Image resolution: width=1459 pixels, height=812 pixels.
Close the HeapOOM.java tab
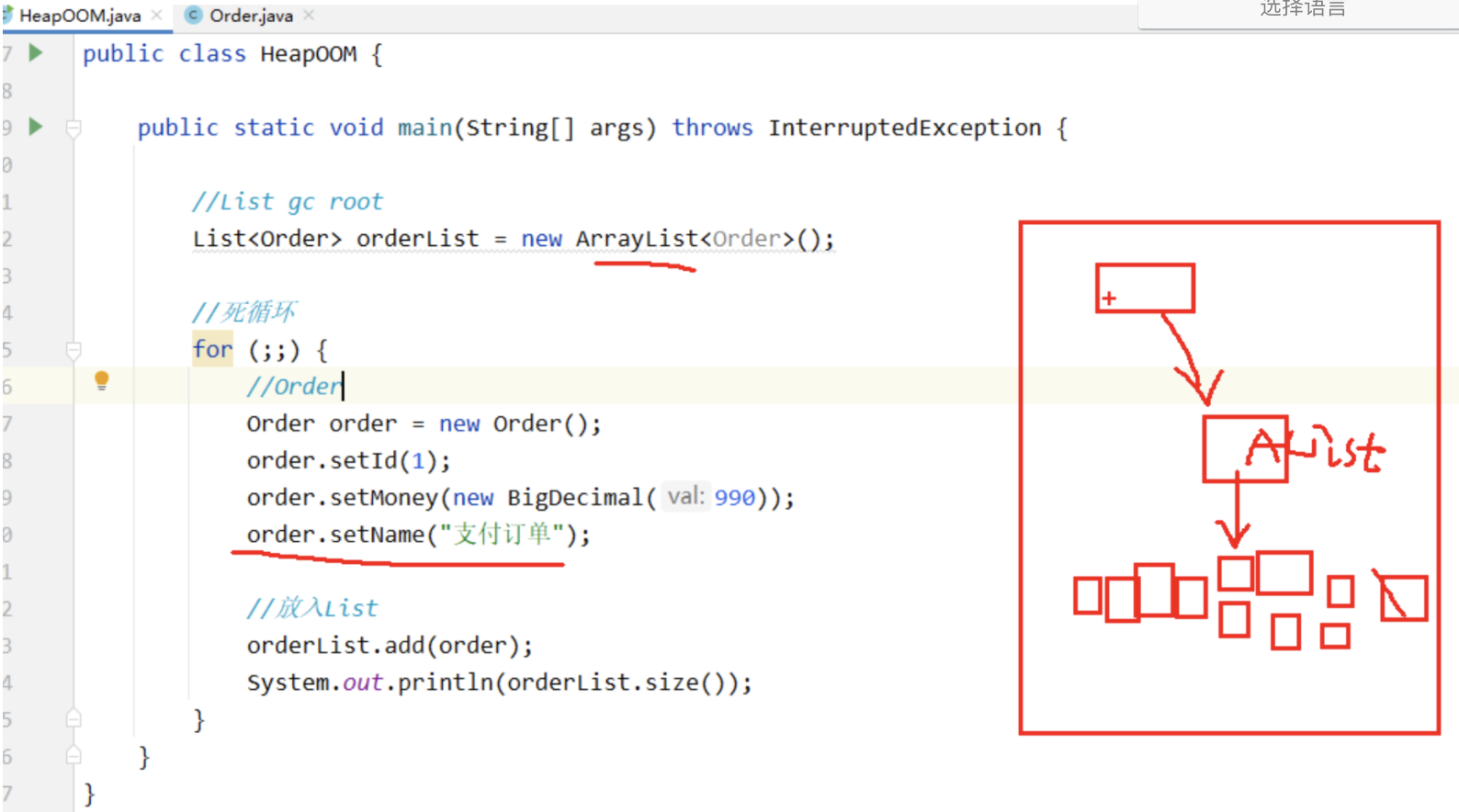157,15
